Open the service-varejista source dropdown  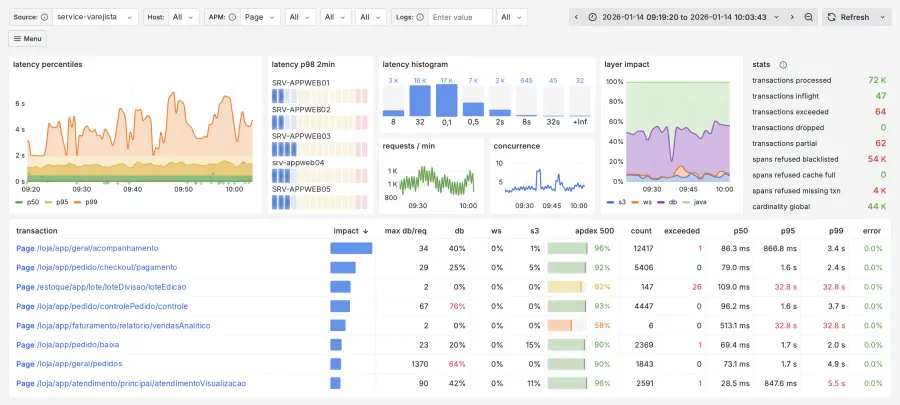pos(95,17)
